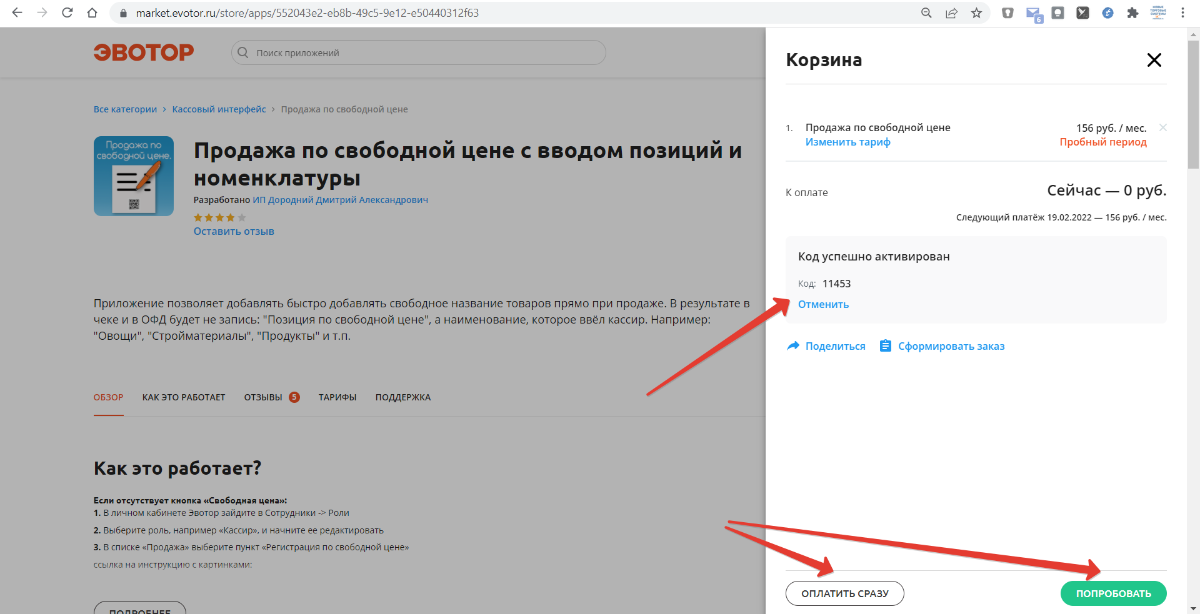Bookmark this page with the star icon

(x=976, y=14)
